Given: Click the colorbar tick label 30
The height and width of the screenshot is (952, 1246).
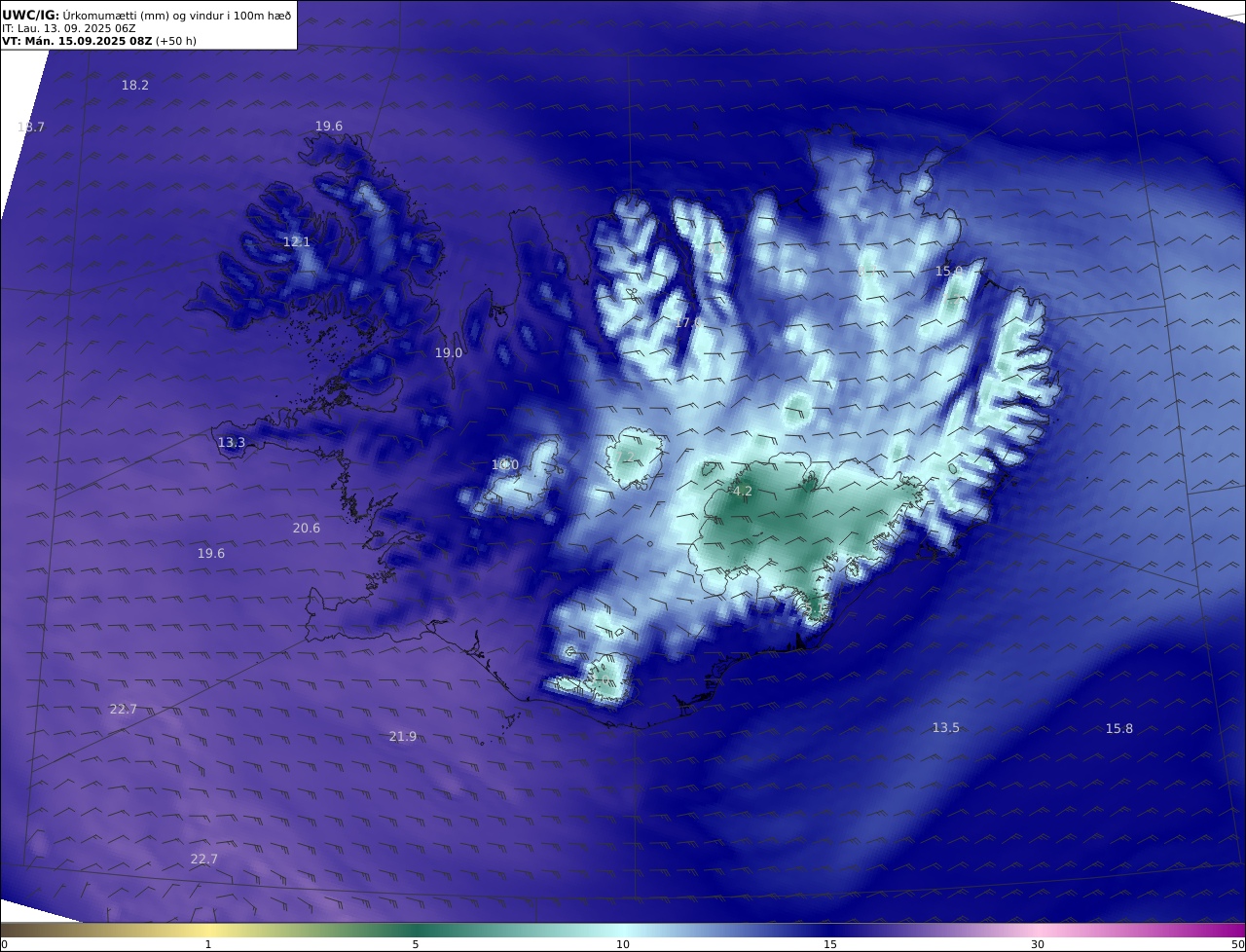Looking at the screenshot, I should click(1038, 944).
